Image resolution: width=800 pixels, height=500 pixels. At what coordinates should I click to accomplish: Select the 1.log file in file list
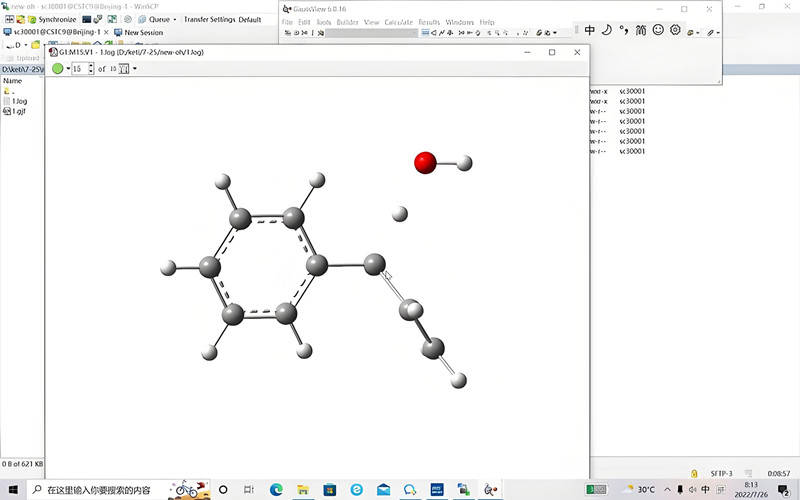pos(19,101)
